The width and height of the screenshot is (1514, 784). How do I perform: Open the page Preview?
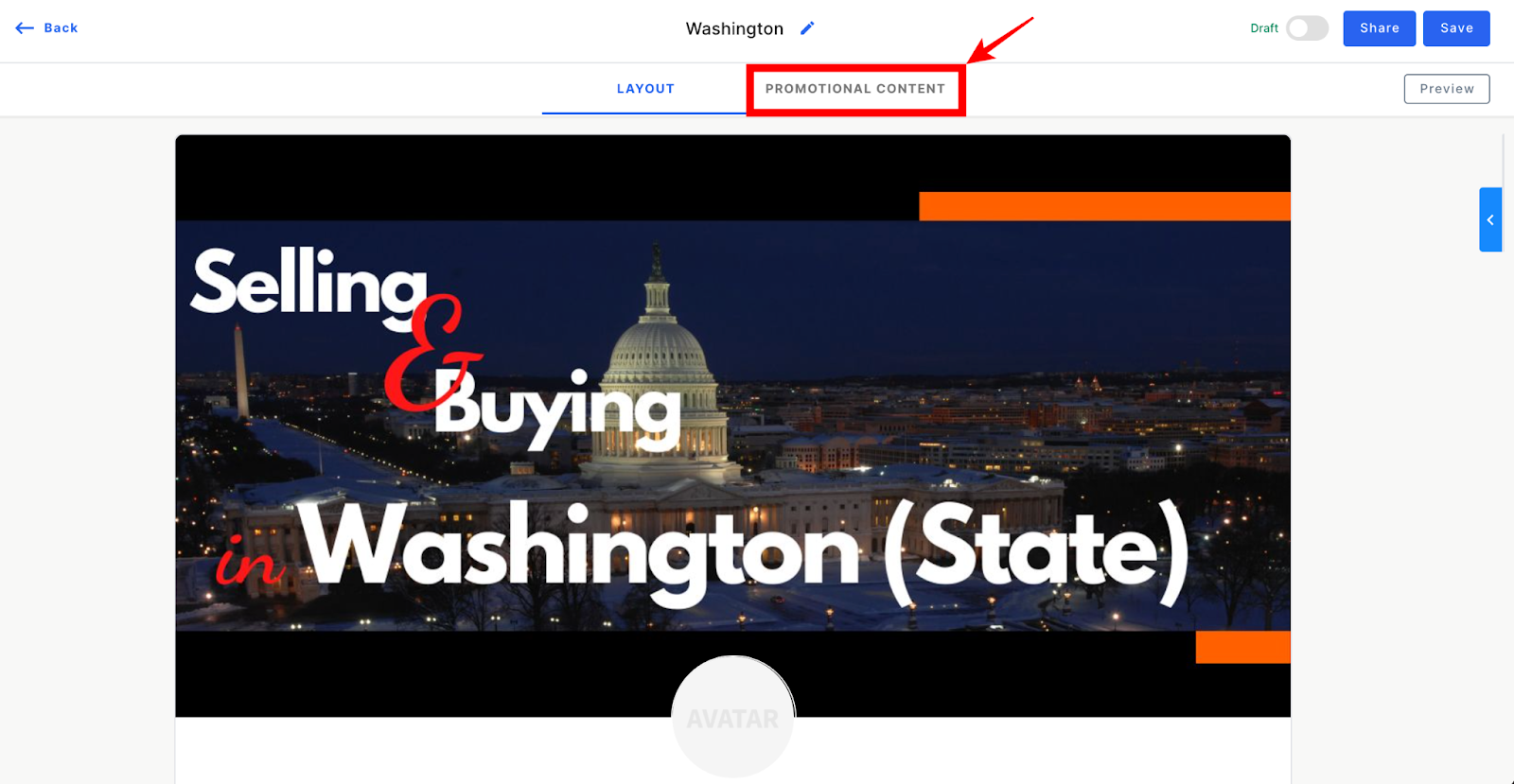coord(1447,89)
